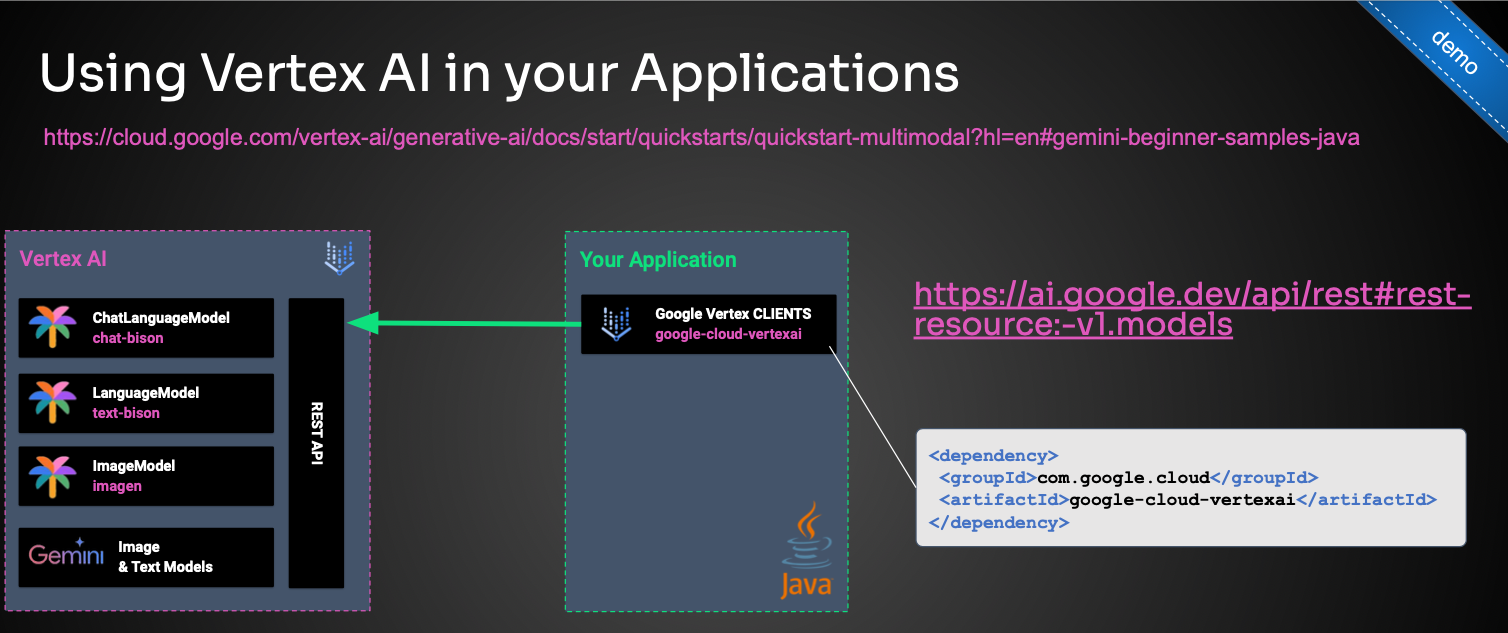Click the palm icon beside LanguageModel
Viewport: 1508px width, 633px height.
52,402
